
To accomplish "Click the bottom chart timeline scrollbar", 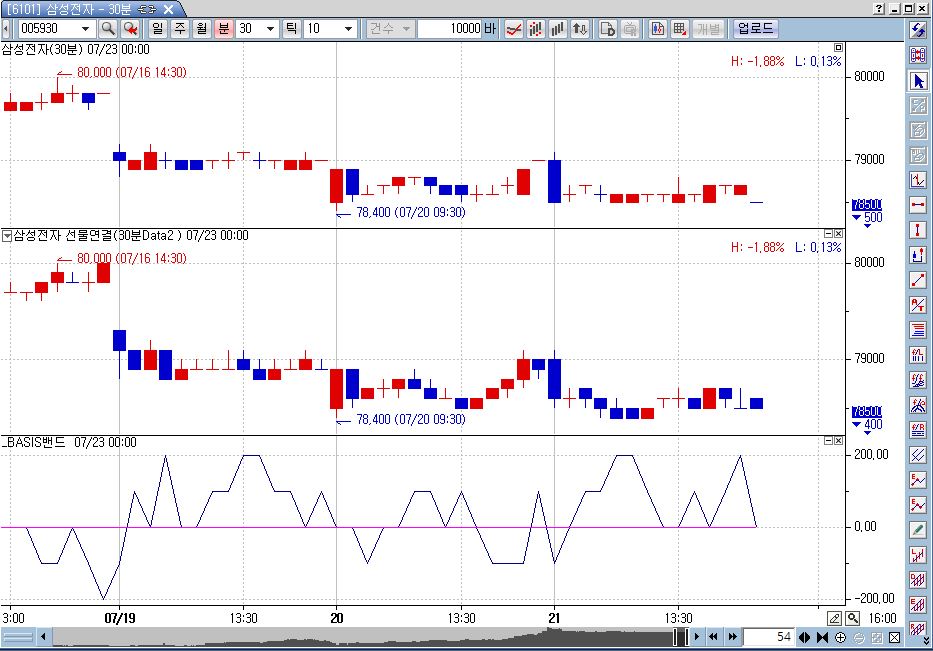I will (360, 637).
